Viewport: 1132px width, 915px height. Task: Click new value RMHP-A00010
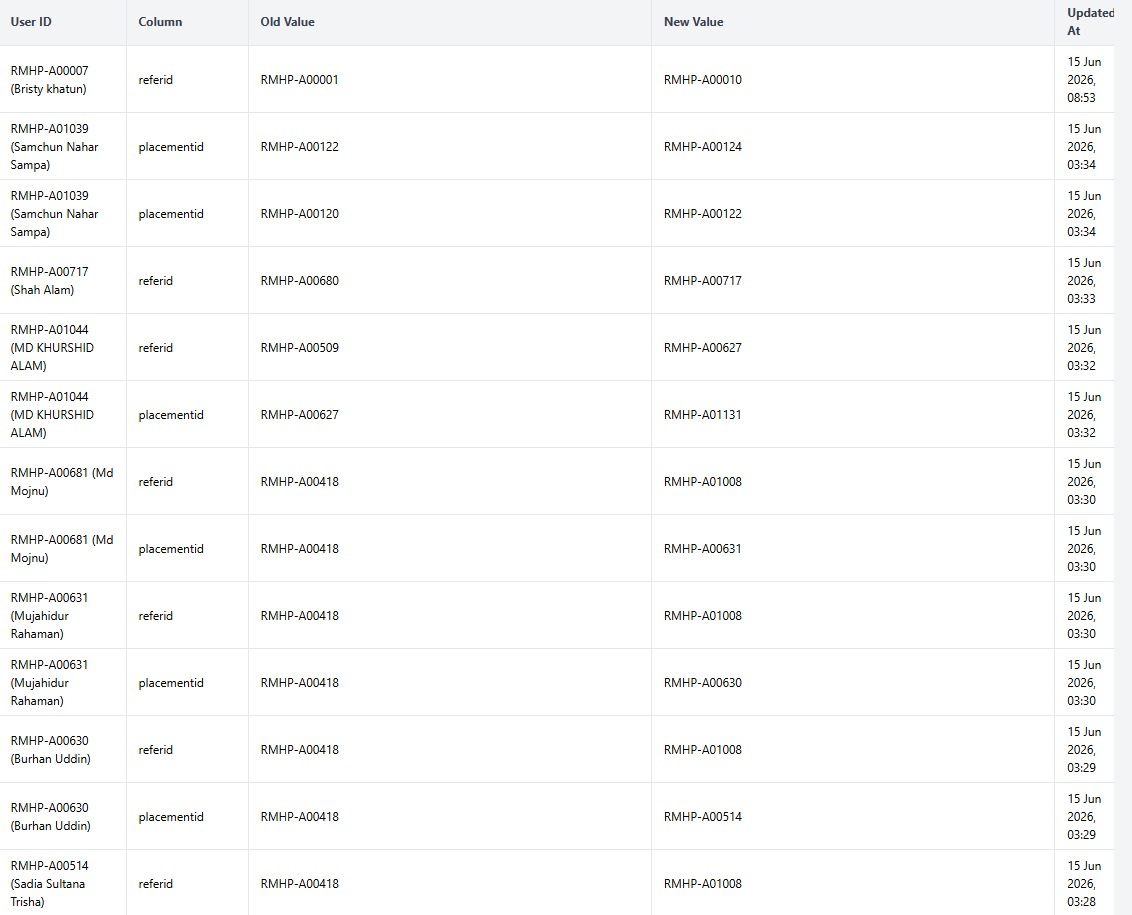pos(702,79)
